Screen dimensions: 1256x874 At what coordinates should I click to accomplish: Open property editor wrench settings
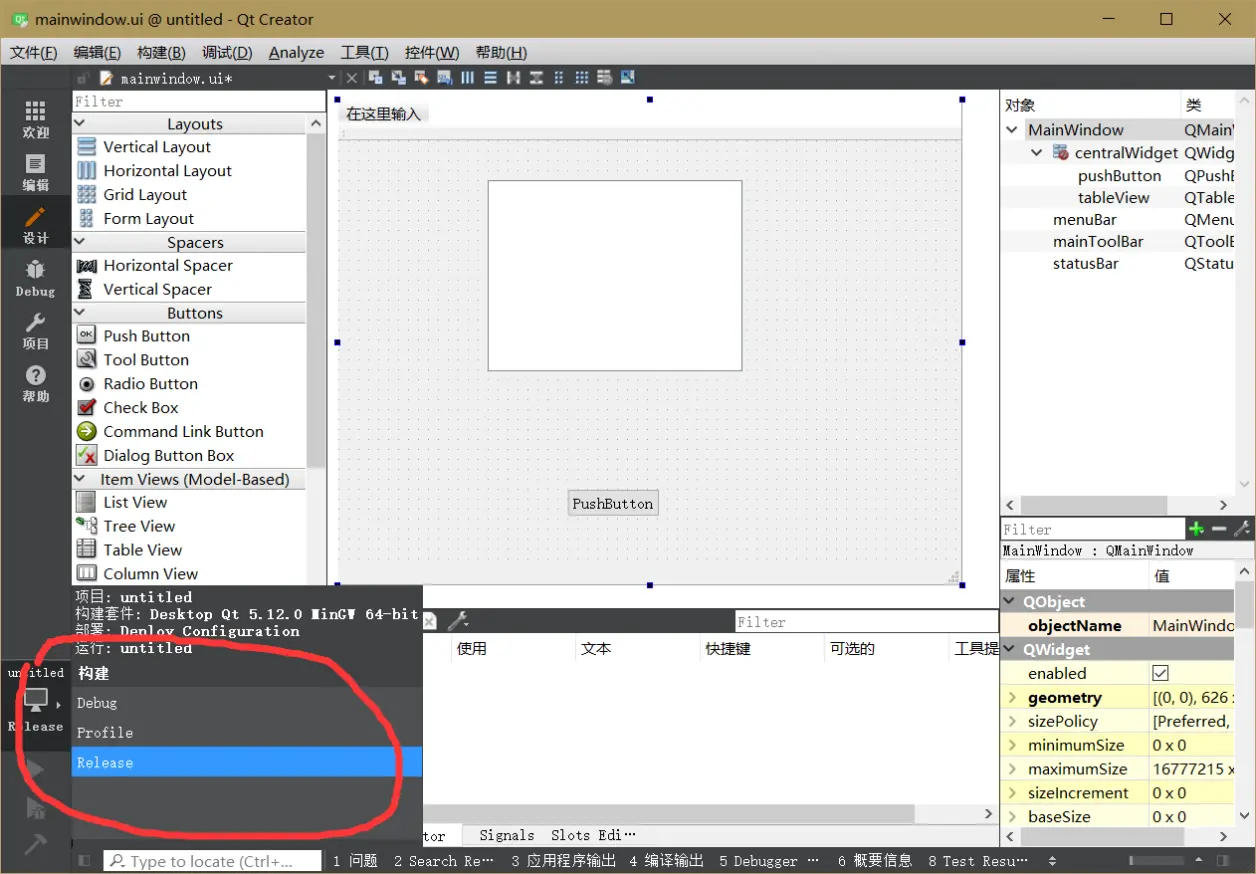[1241, 529]
